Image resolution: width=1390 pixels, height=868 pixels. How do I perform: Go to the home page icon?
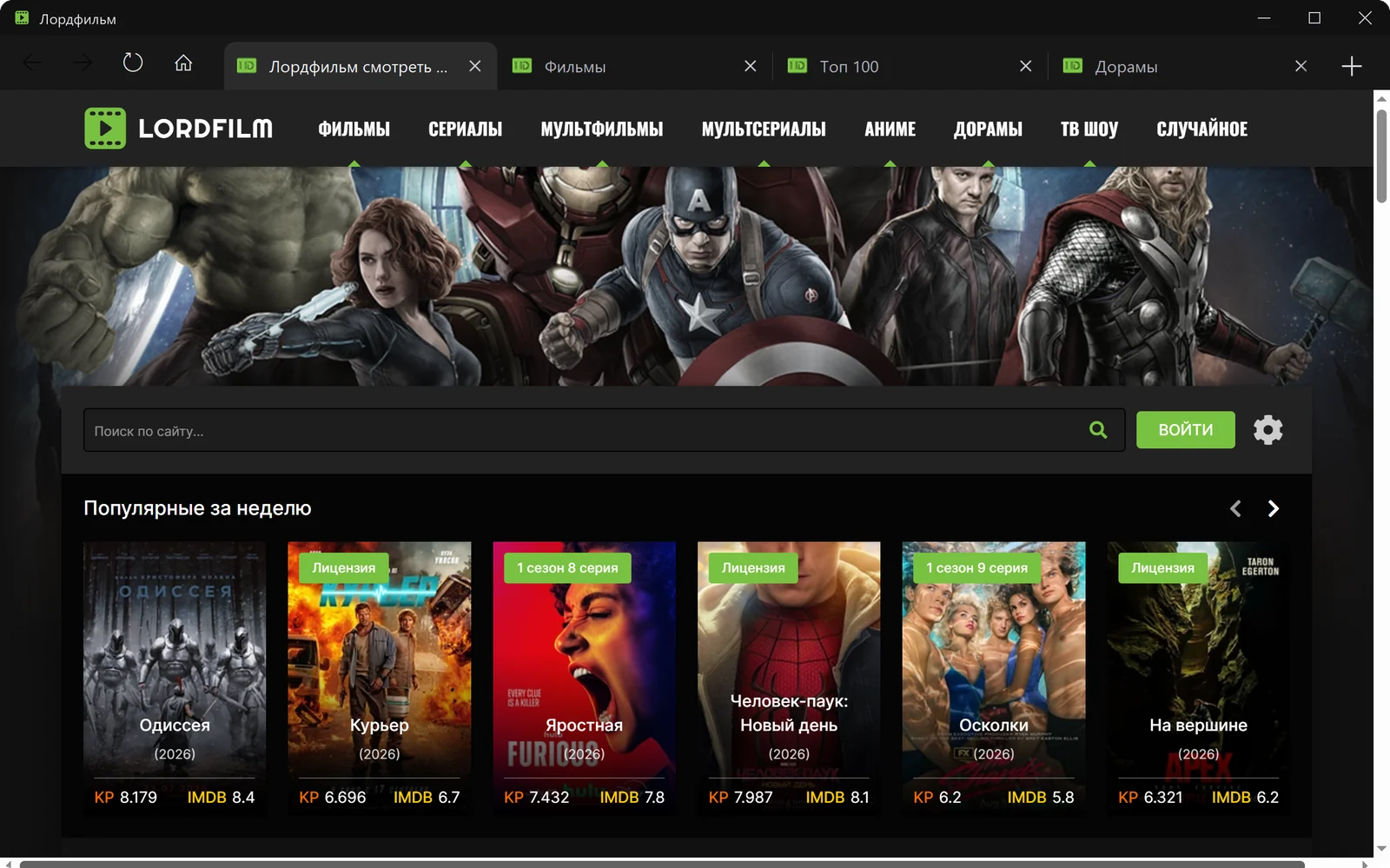coord(183,63)
